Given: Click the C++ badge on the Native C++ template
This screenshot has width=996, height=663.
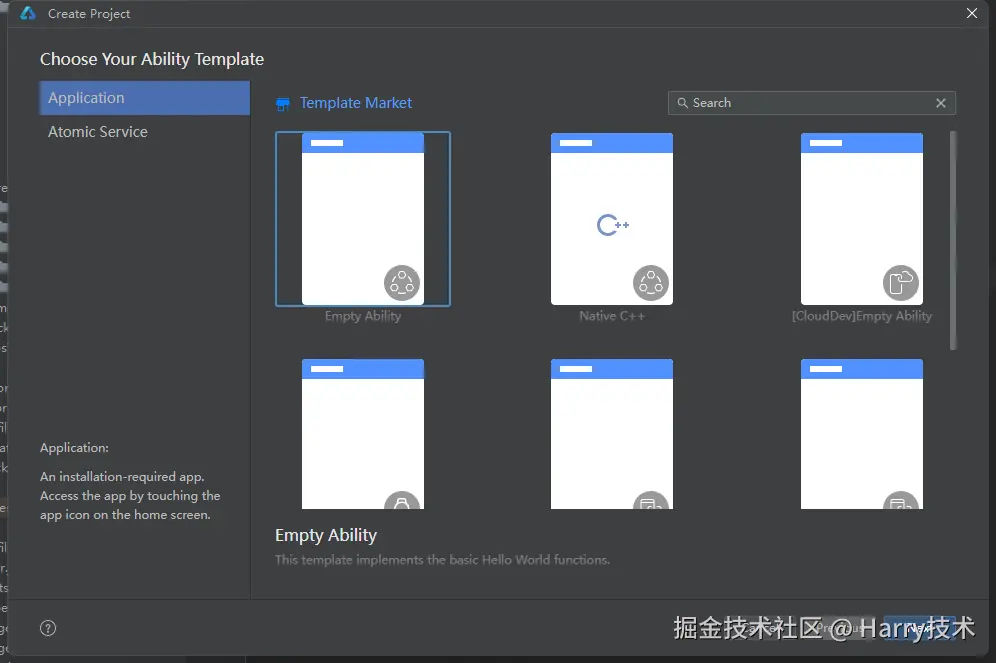Looking at the screenshot, I should (611, 224).
